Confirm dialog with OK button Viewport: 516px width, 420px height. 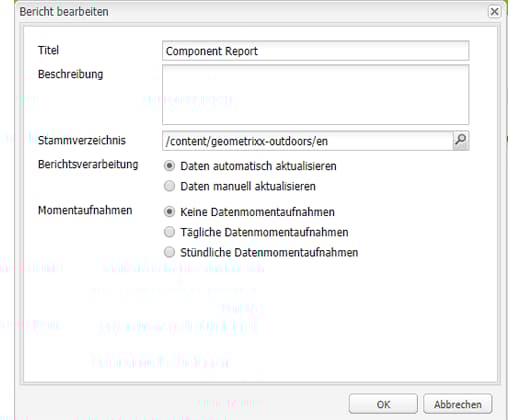point(383,404)
